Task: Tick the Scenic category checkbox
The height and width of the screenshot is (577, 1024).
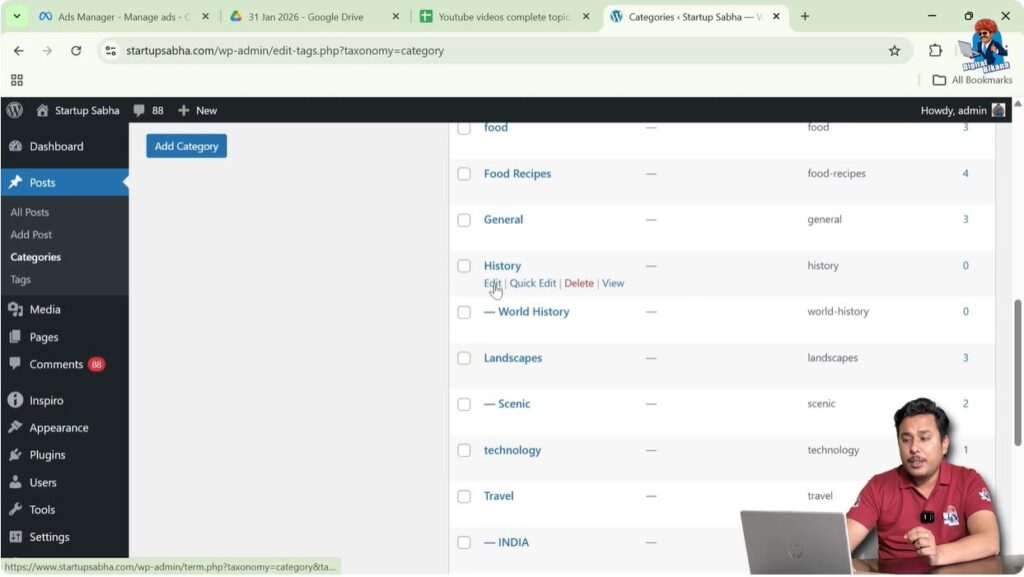Action: tap(464, 404)
